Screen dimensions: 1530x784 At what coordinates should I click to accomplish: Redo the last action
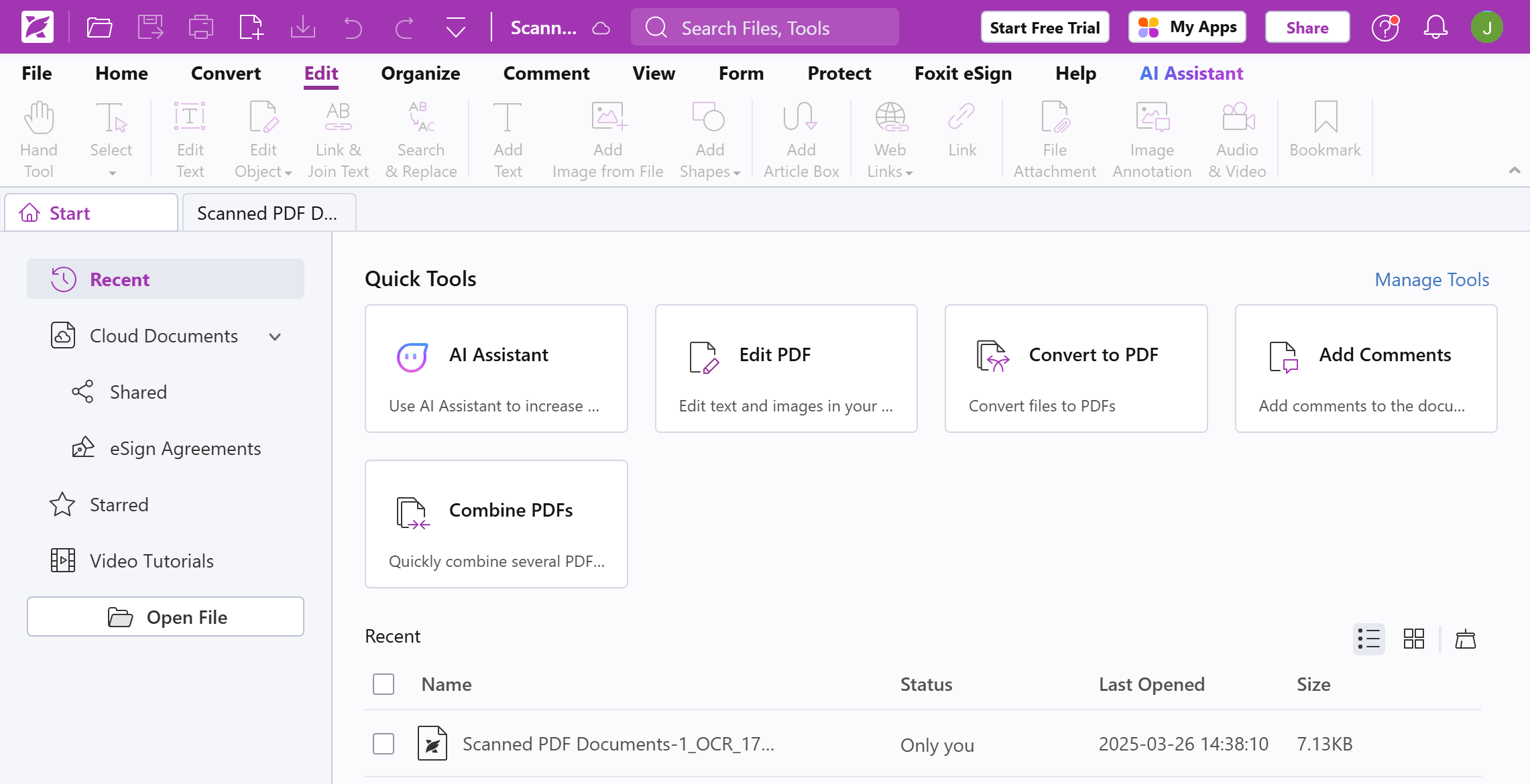(x=404, y=28)
